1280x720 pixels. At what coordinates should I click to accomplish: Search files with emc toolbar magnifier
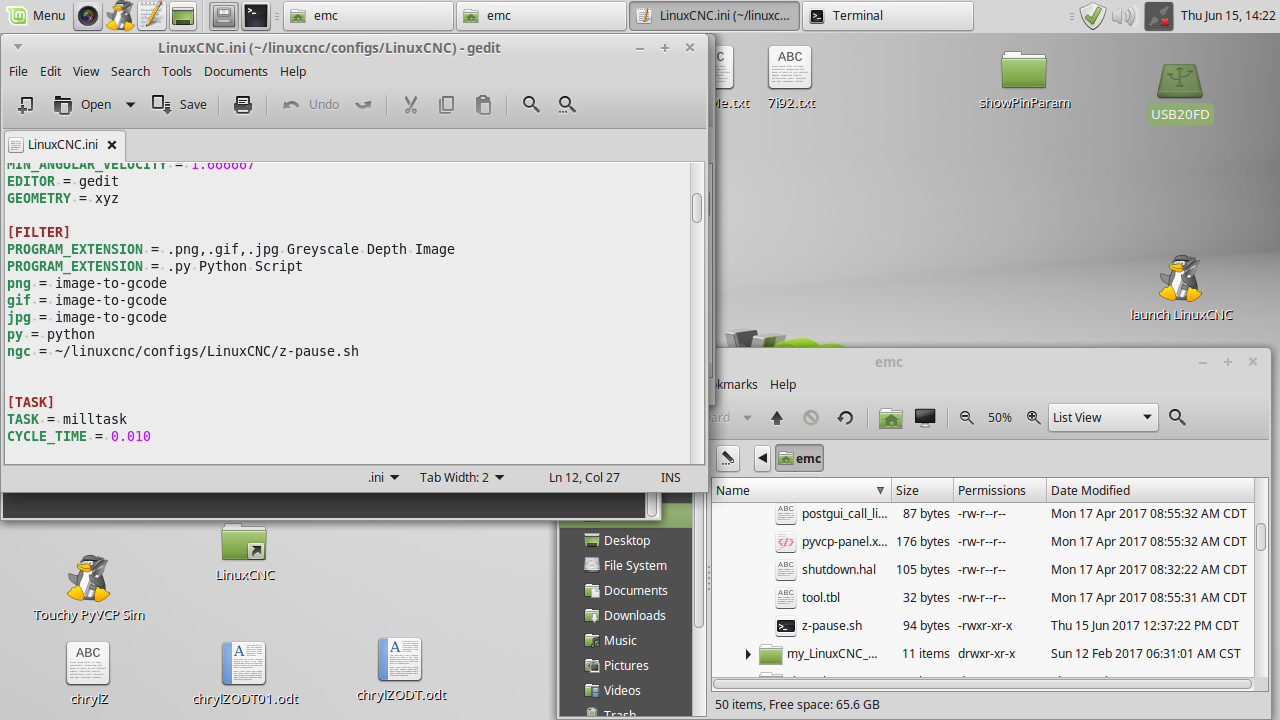click(x=1177, y=418)
